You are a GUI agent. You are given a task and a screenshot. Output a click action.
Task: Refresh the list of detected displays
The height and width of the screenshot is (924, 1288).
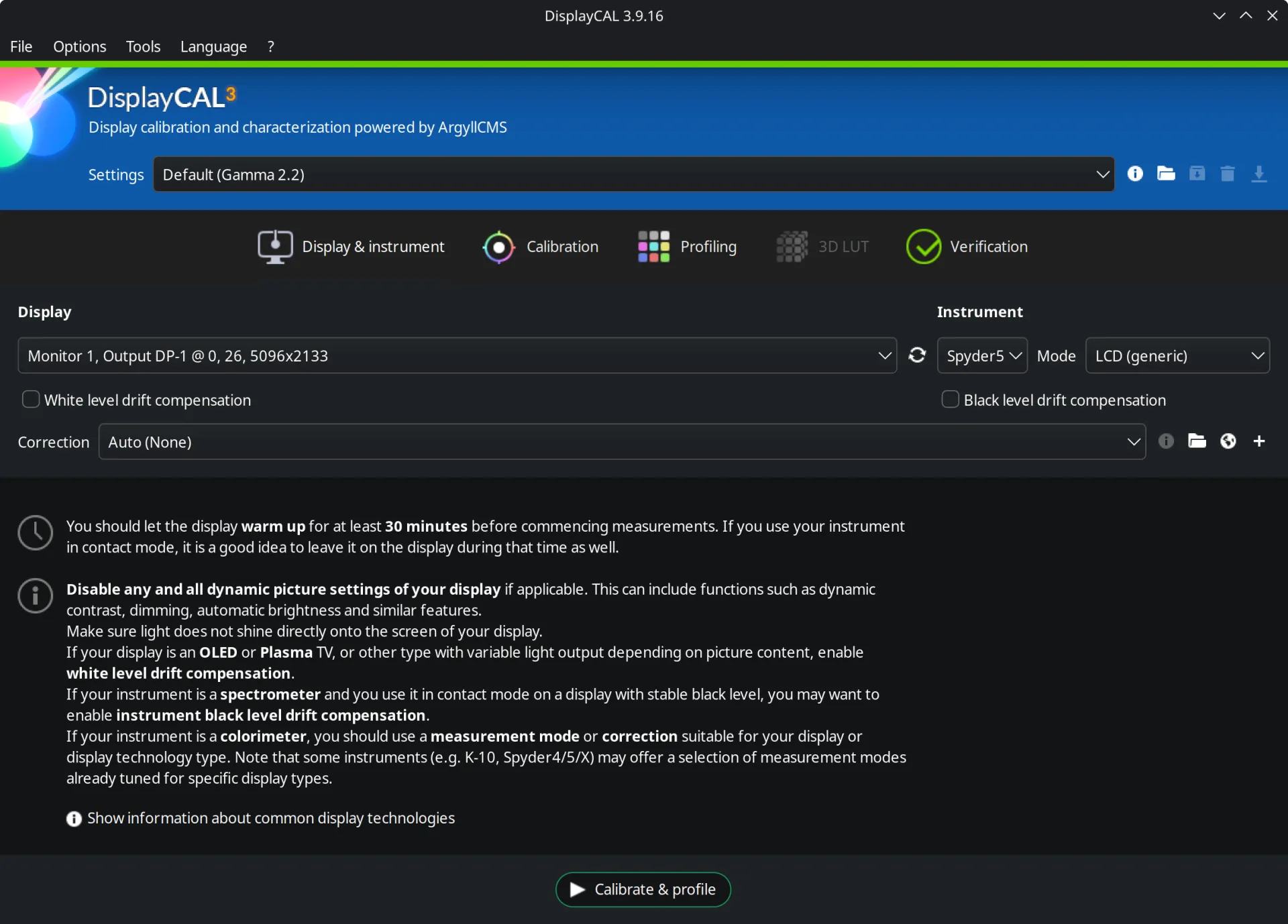coord(917,355)
